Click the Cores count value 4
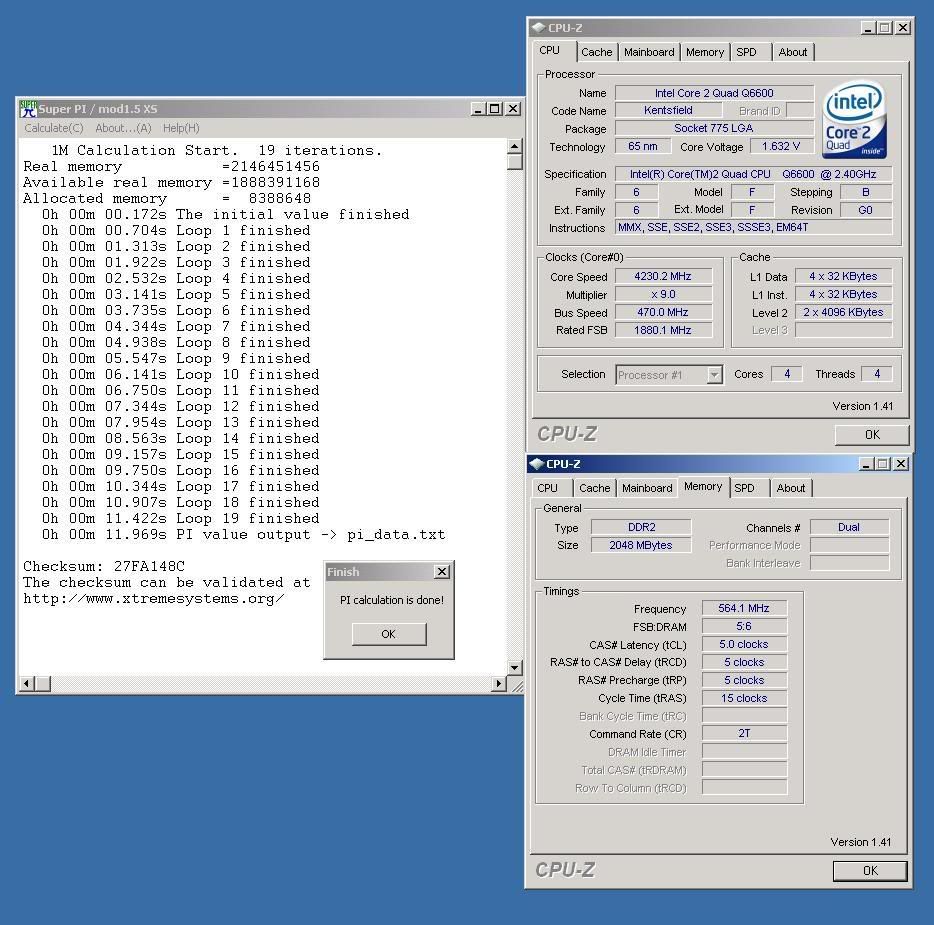934x925 pixels. [787, 374]
